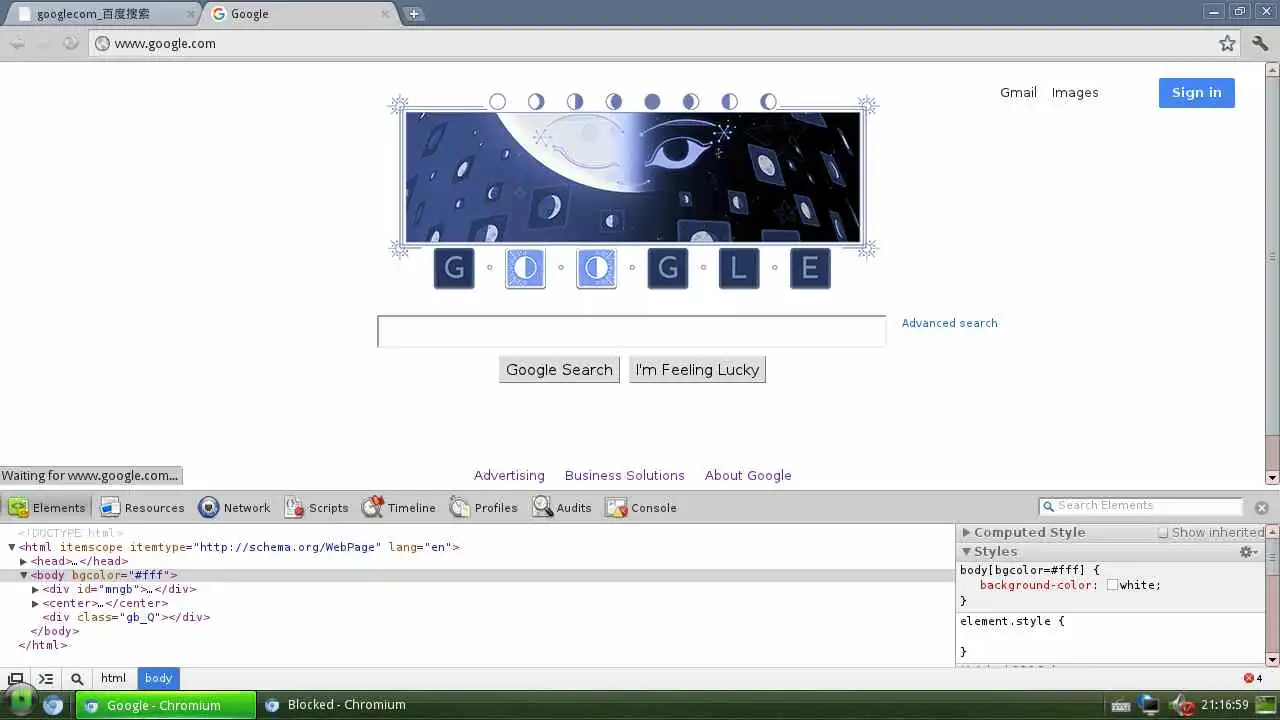Click the red error count indicator
1280x720 pixels.
click(x=1253, y=678)
